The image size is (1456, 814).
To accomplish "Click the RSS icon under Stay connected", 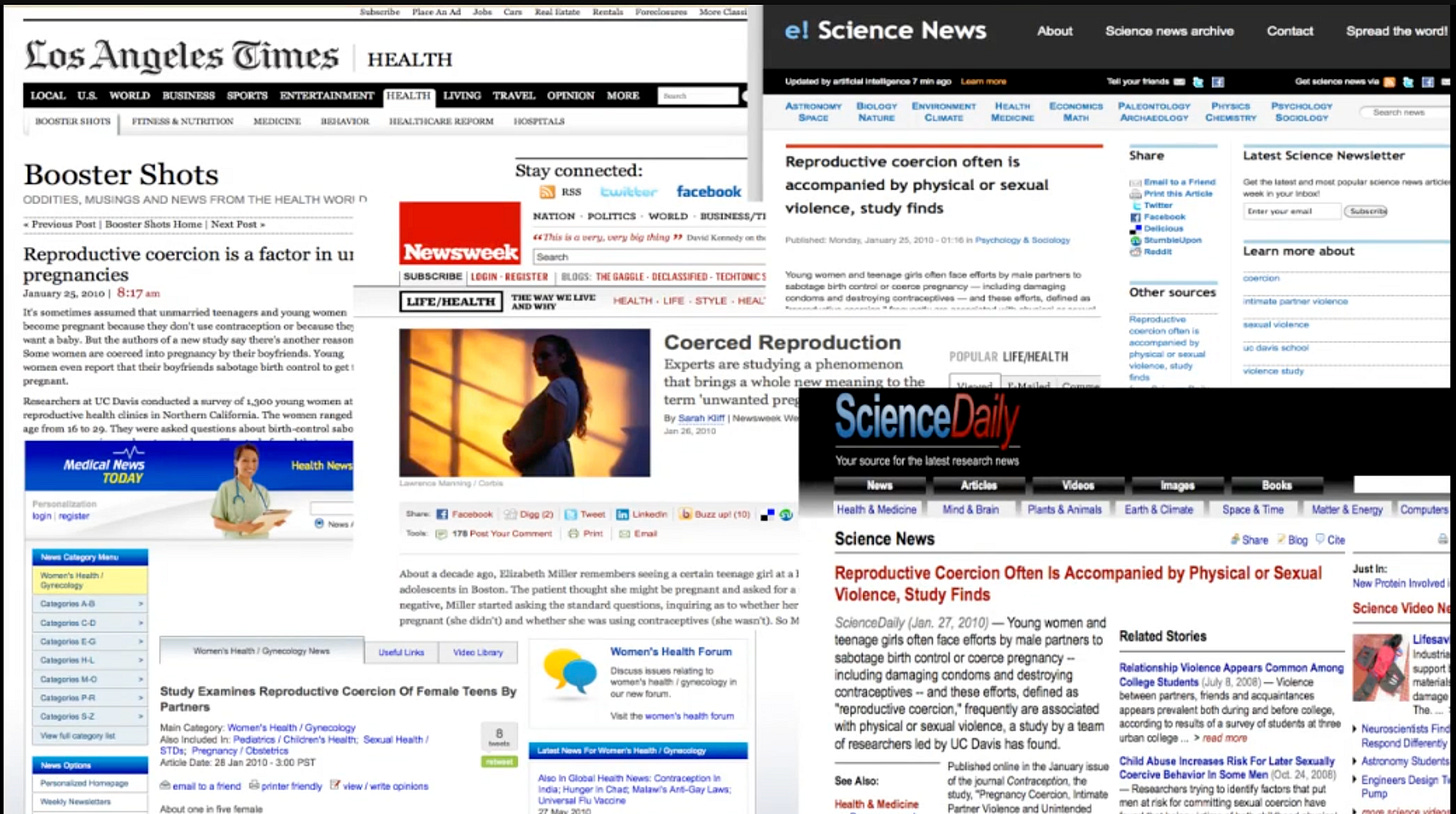I will (547, 192).
